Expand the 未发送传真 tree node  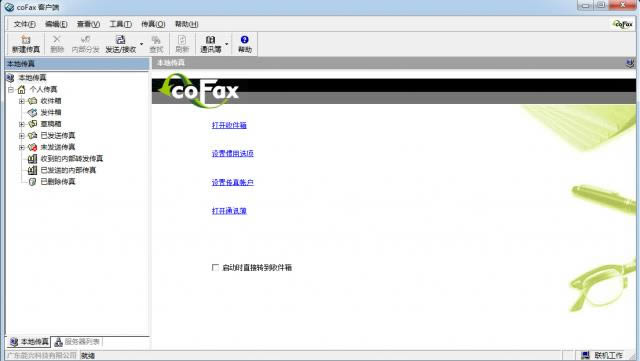point(22,147)
